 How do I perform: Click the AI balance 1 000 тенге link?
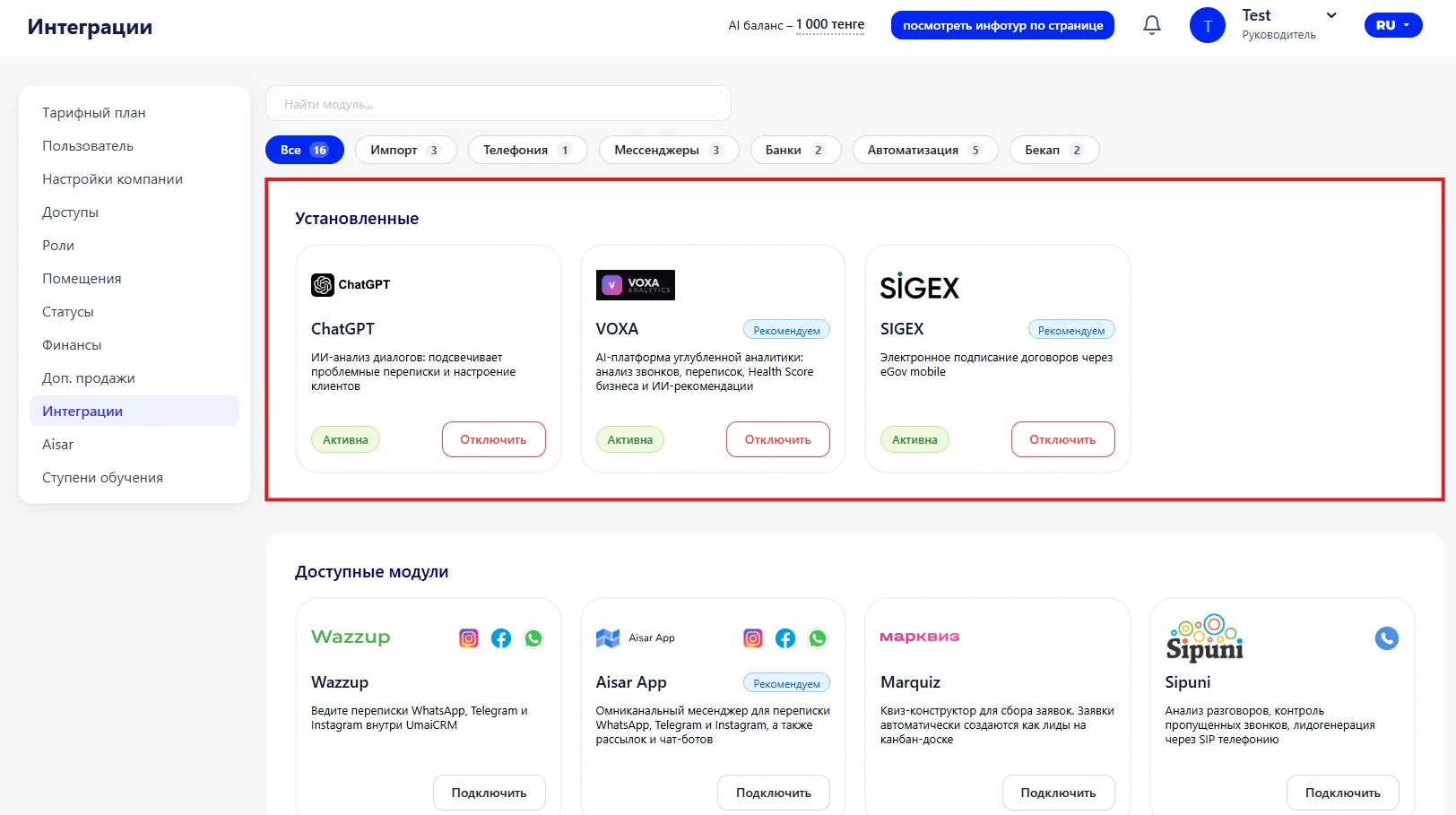point(830,25)
